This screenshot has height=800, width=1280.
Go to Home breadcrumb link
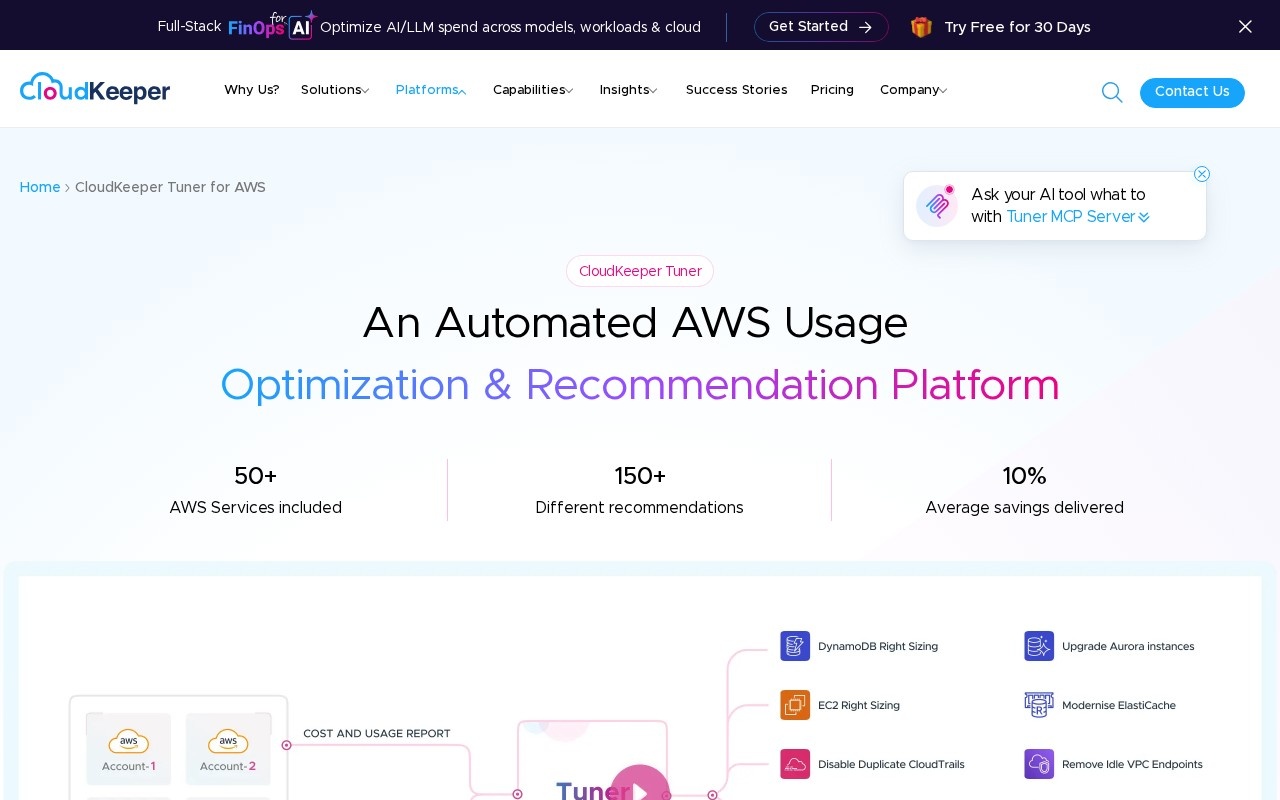(40, 187)
